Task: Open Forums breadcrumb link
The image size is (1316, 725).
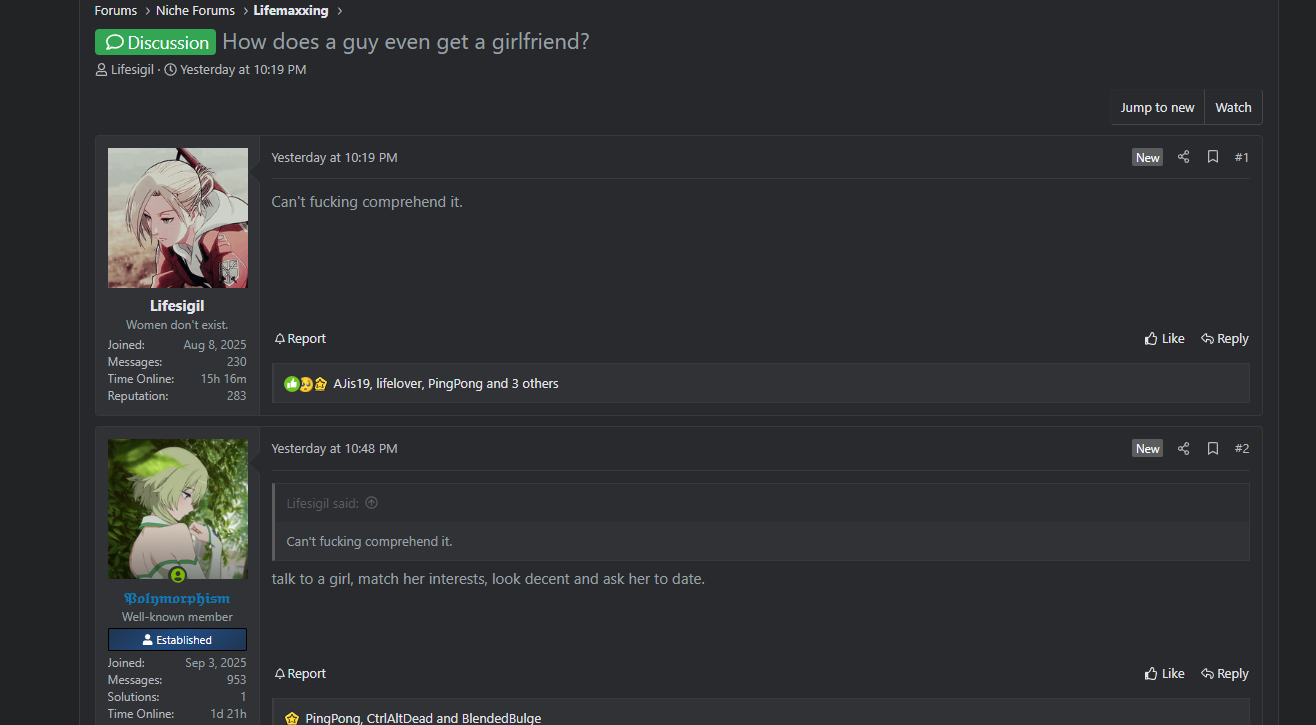Action: (x=116, y=11)
